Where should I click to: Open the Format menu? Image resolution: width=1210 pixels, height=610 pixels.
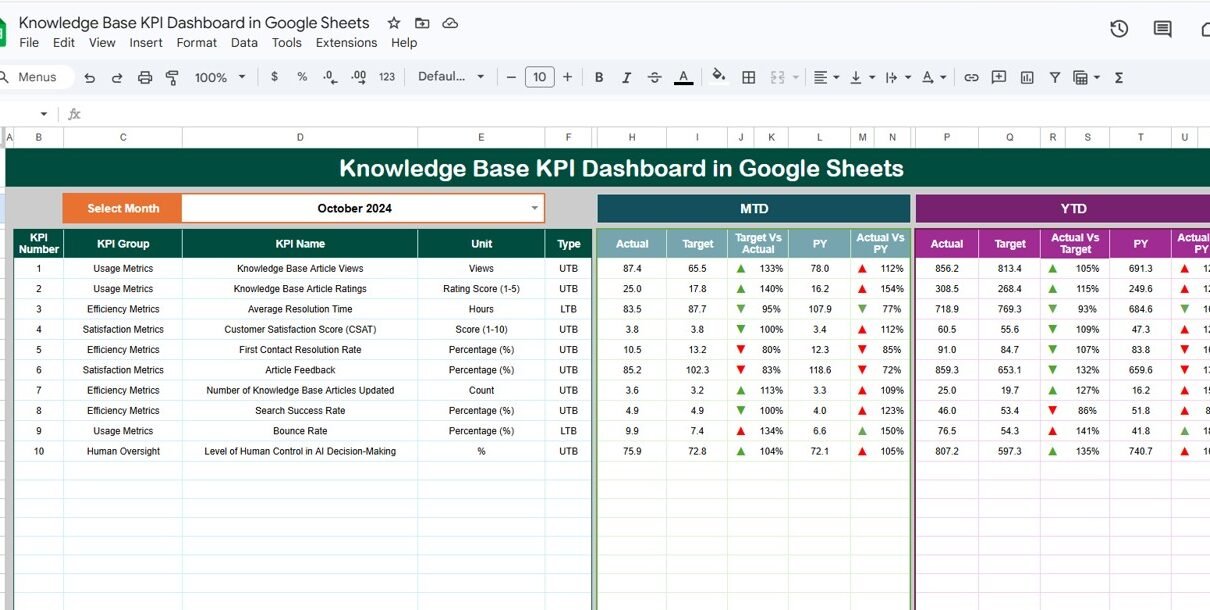196,43
